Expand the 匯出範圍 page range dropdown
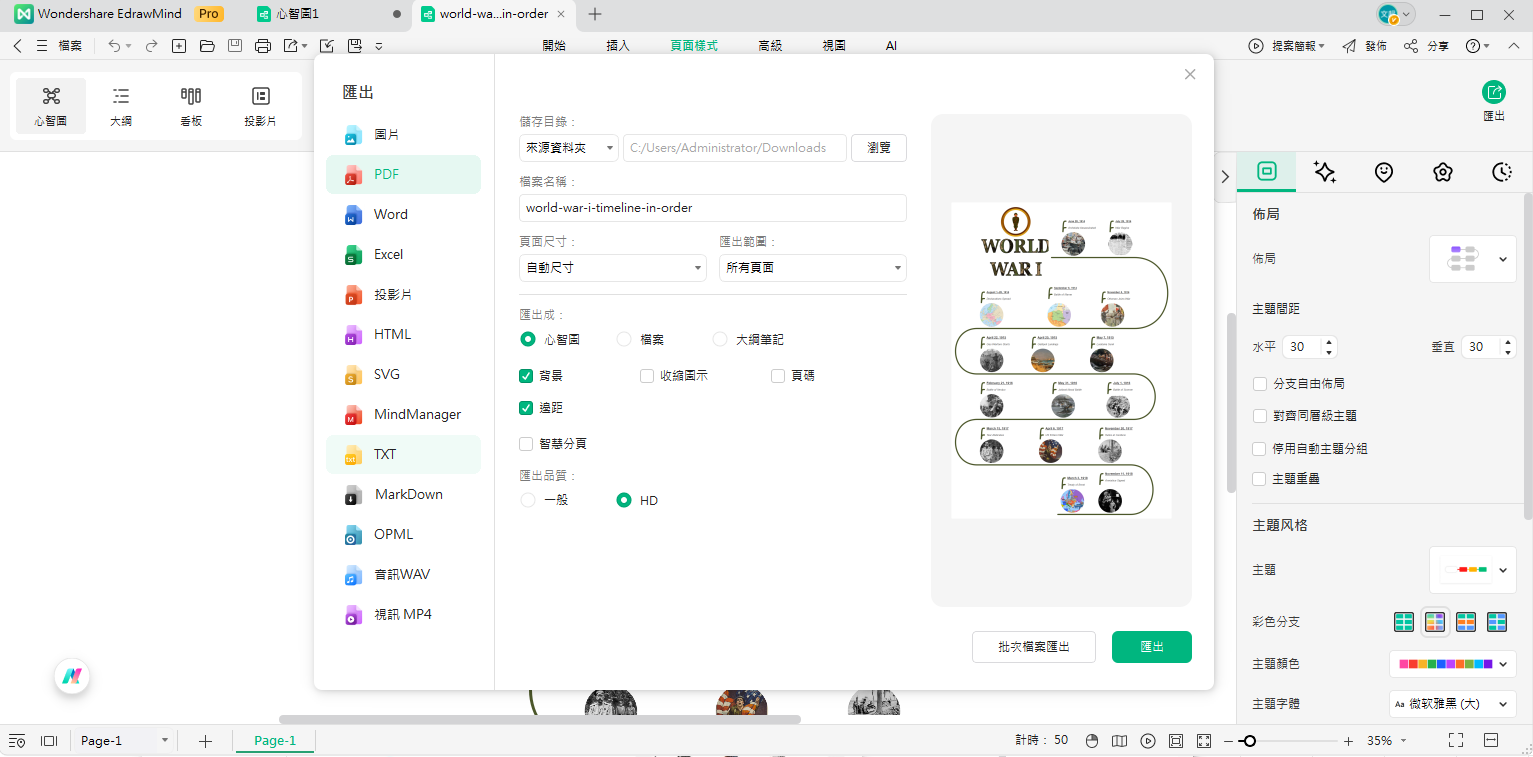Image resolution: width=1533 pixels, height=757 pixels. 812,268
